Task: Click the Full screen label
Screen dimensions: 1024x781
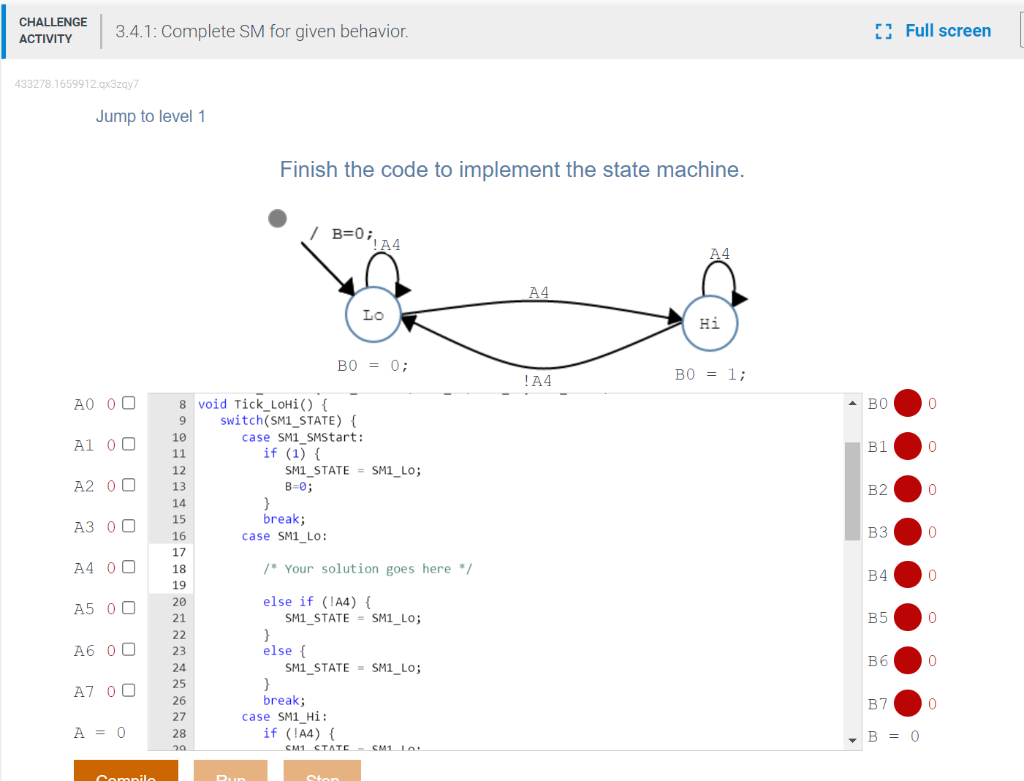Action: click(948, 31)
